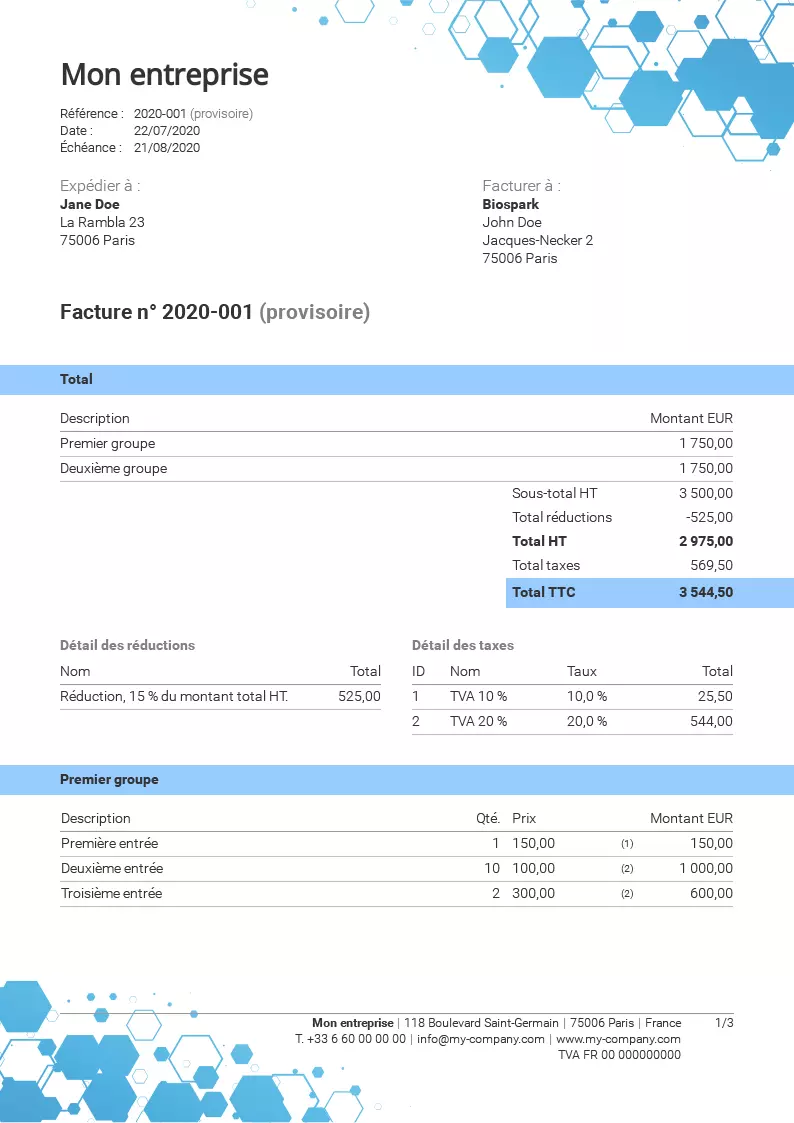Click the Réduction 15 % detail row
The width and height of the screenshot is (794, 1123).
pos(221,697)
